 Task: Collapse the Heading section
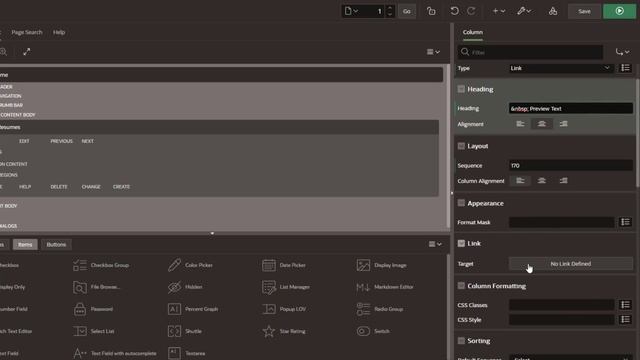pyautogui.click(x=461, y=89)
